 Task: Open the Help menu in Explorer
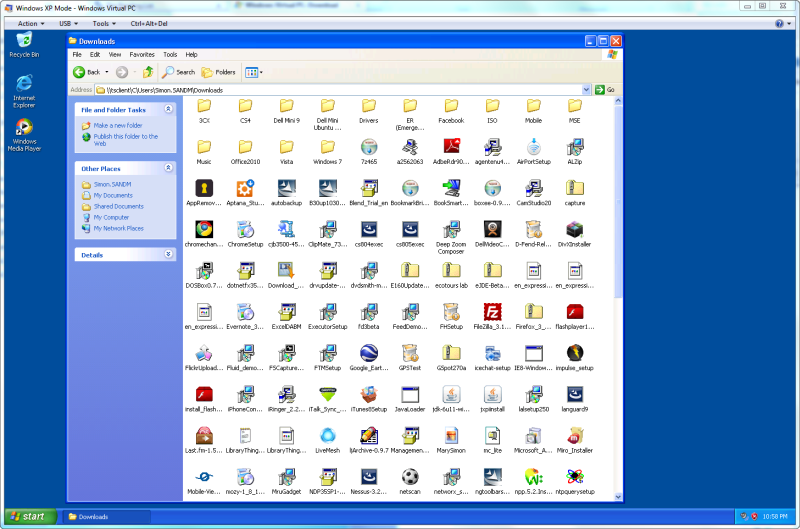tap(191, 55)
